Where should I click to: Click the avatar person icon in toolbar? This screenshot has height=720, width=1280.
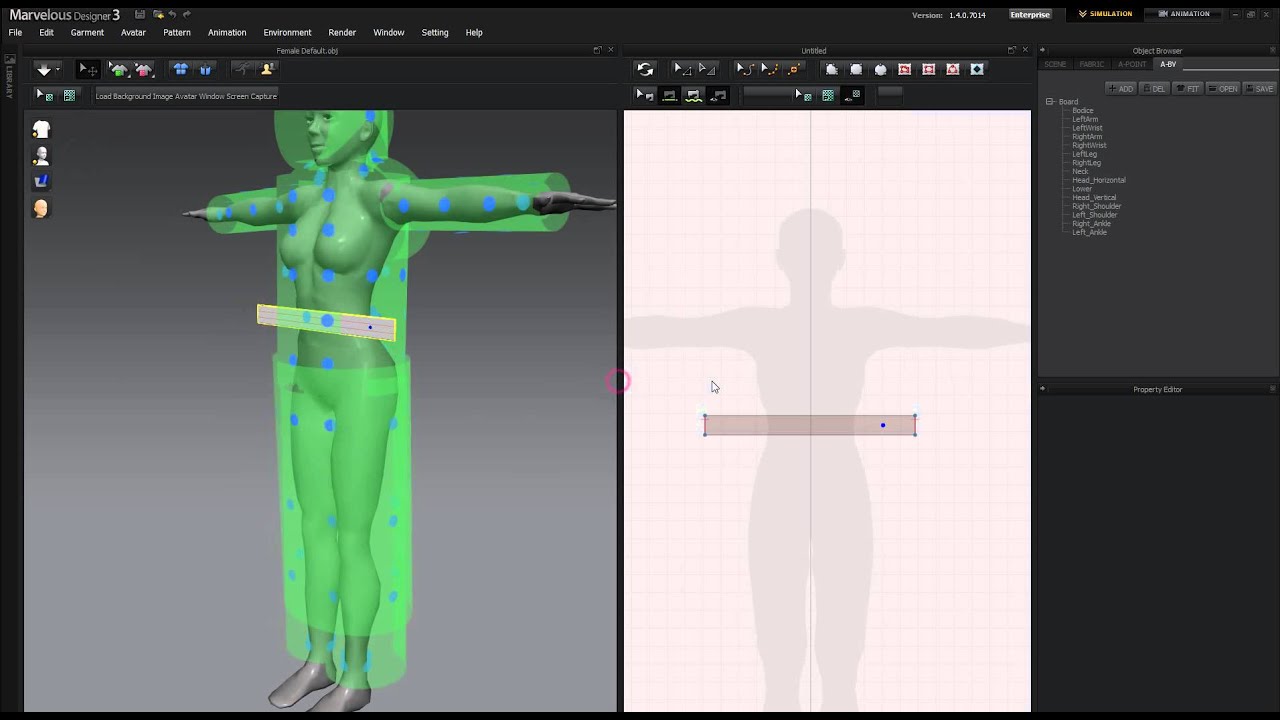point(267,69)
